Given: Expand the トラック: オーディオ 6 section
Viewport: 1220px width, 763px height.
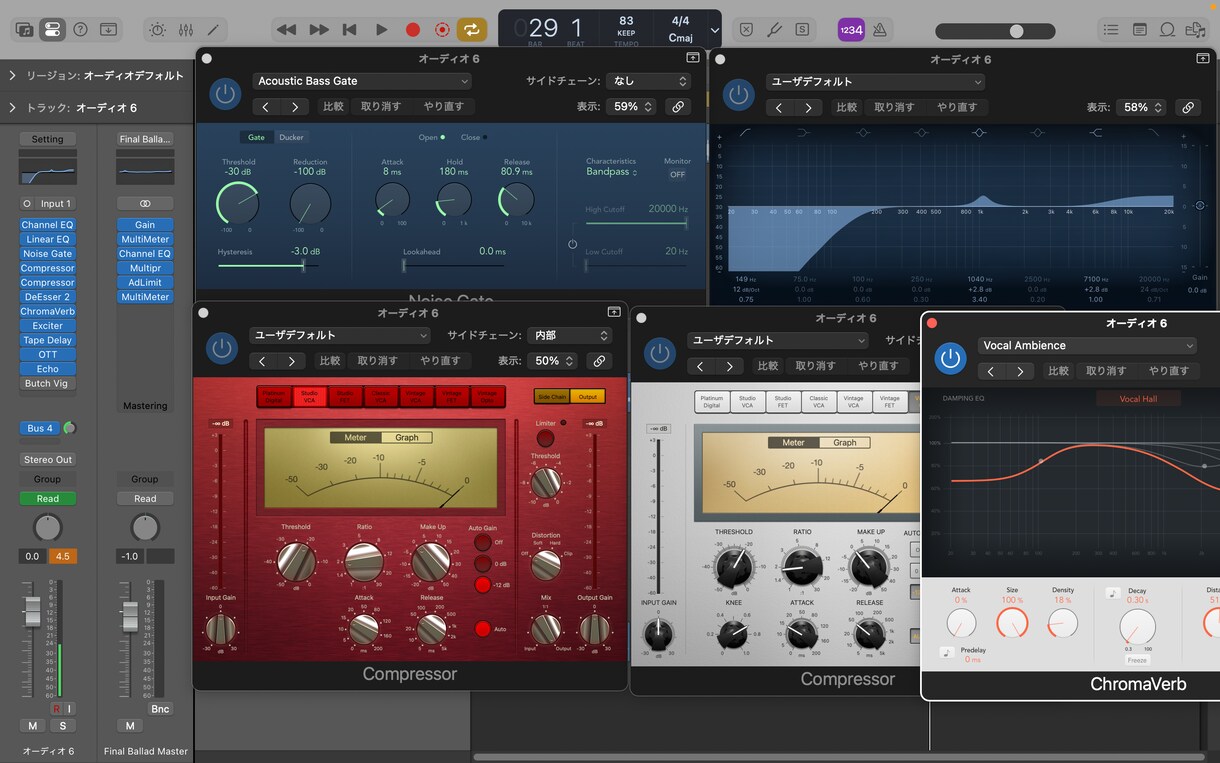Looking at the screenshot, I should click(x=13, y=107).
